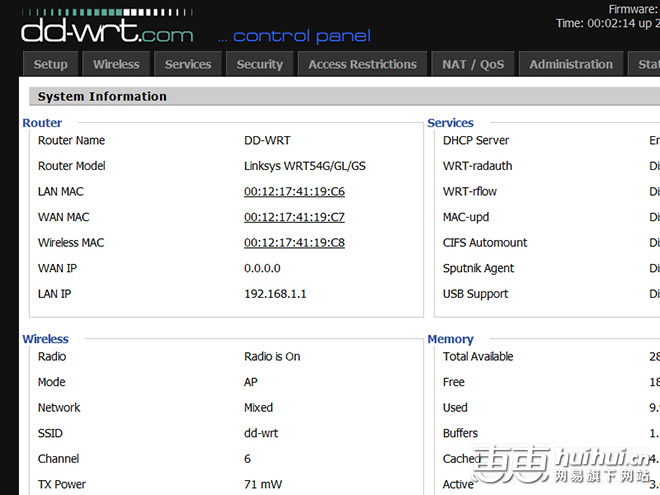Switch to the Wireless tab
The image size is (660, 495).
116,64
